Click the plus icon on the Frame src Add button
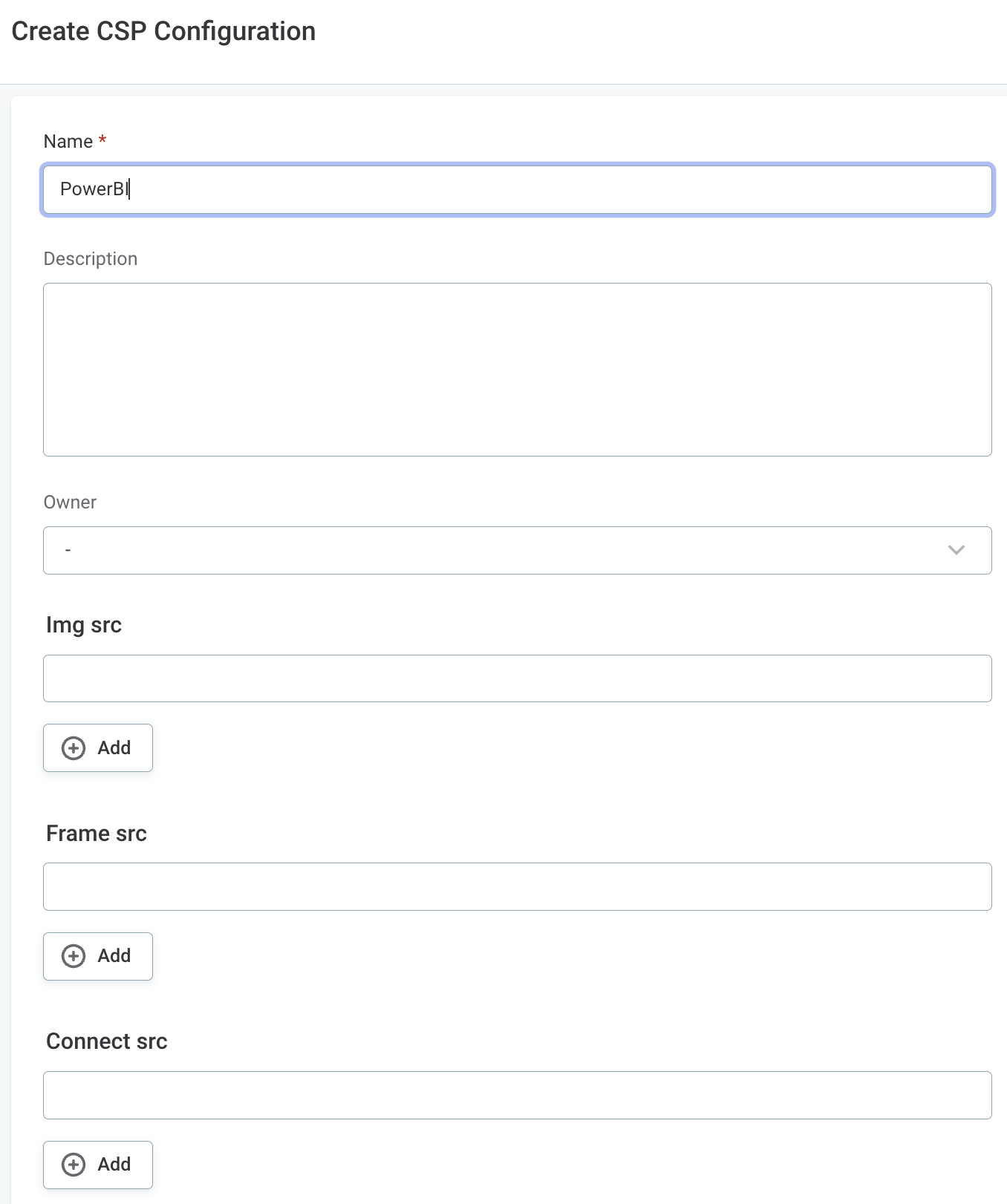 (x=73, y=956)
